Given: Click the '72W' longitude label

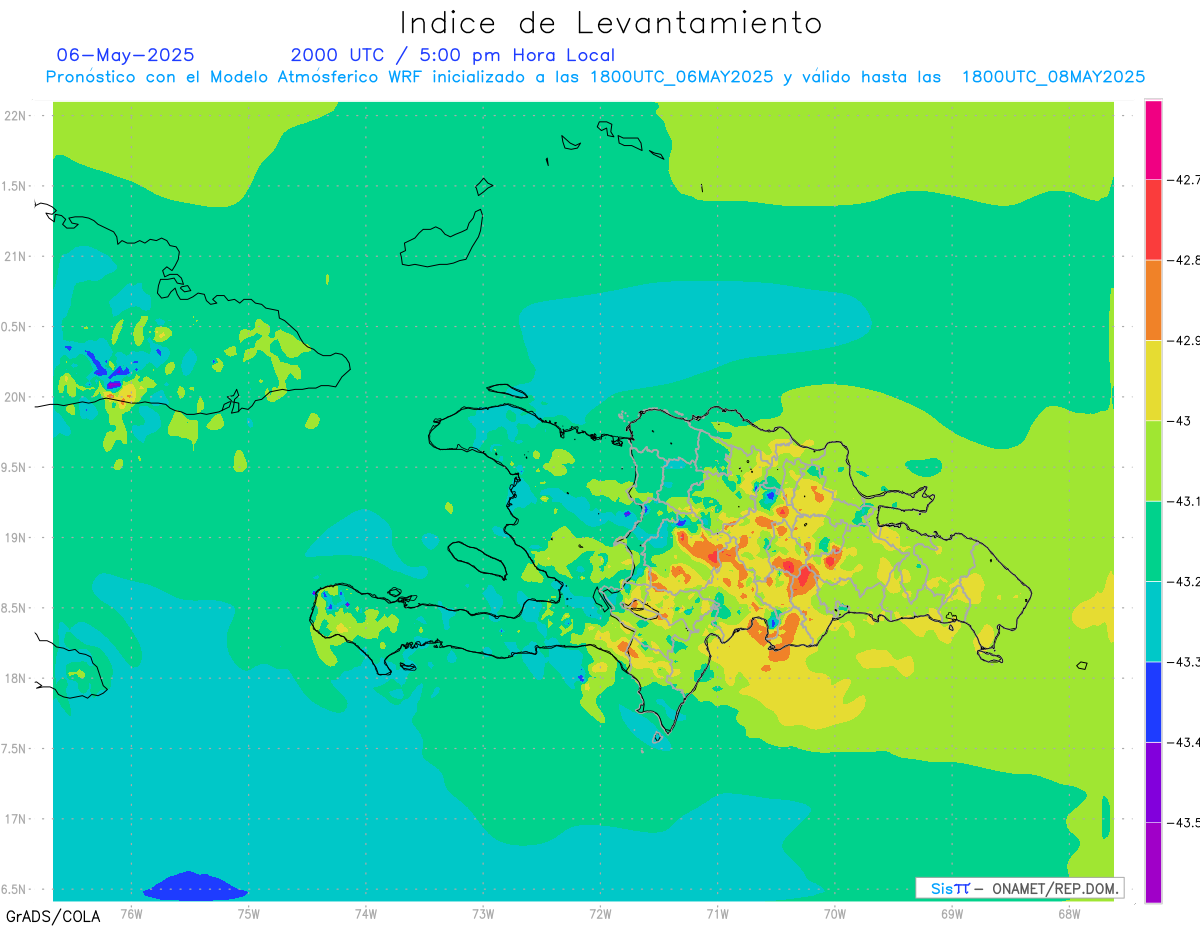Looking at the screenshot, I should coord(600,913).
